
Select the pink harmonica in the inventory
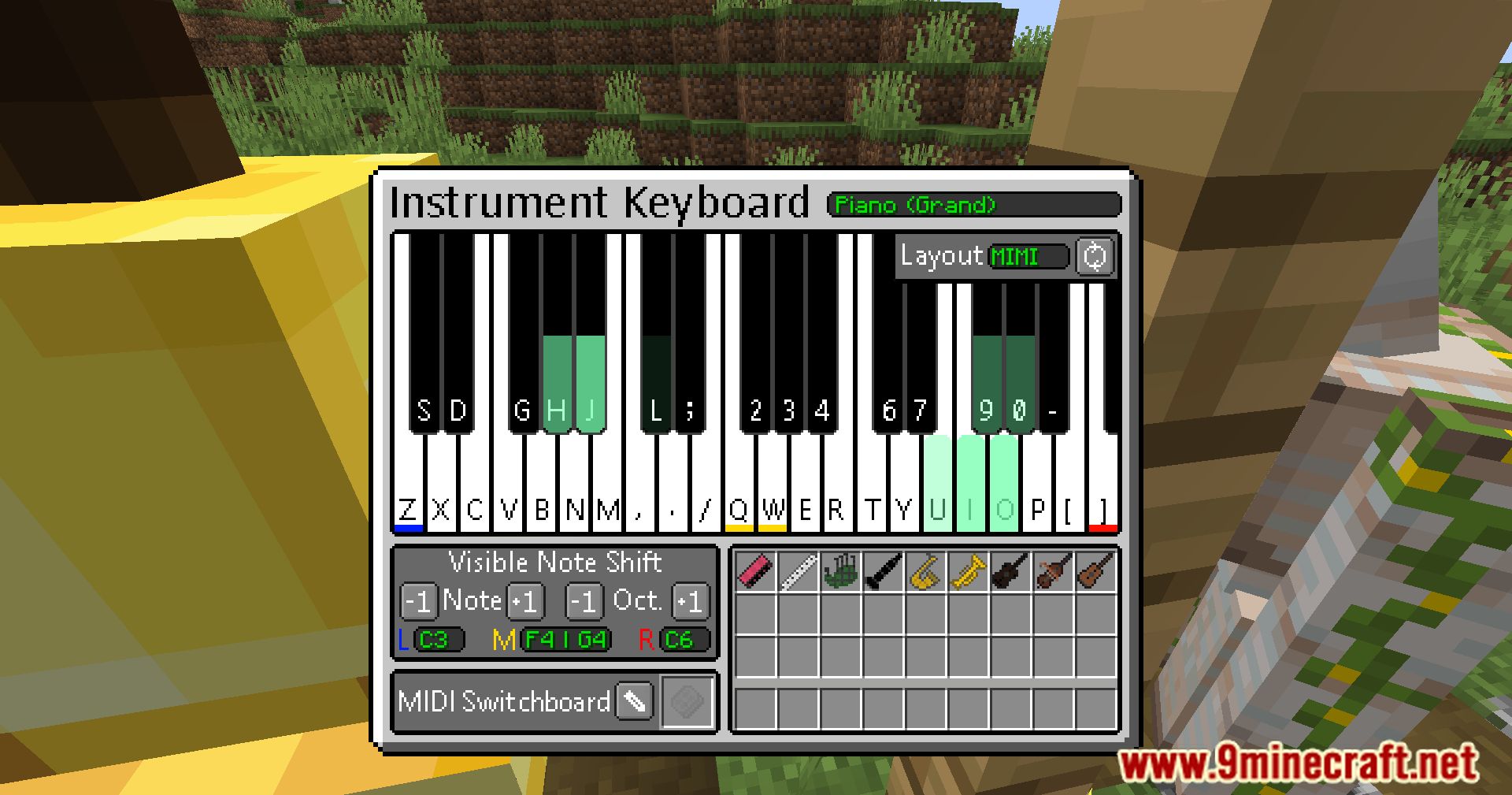755,571
